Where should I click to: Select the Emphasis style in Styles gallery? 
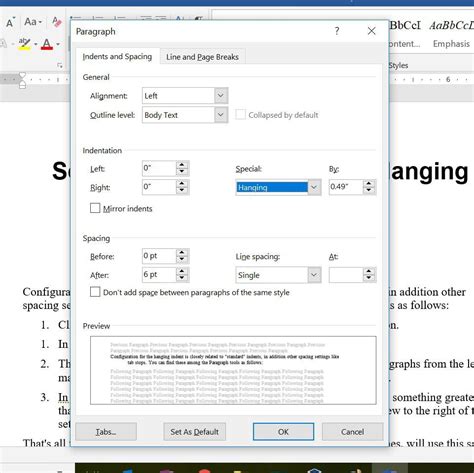[451, 33]
